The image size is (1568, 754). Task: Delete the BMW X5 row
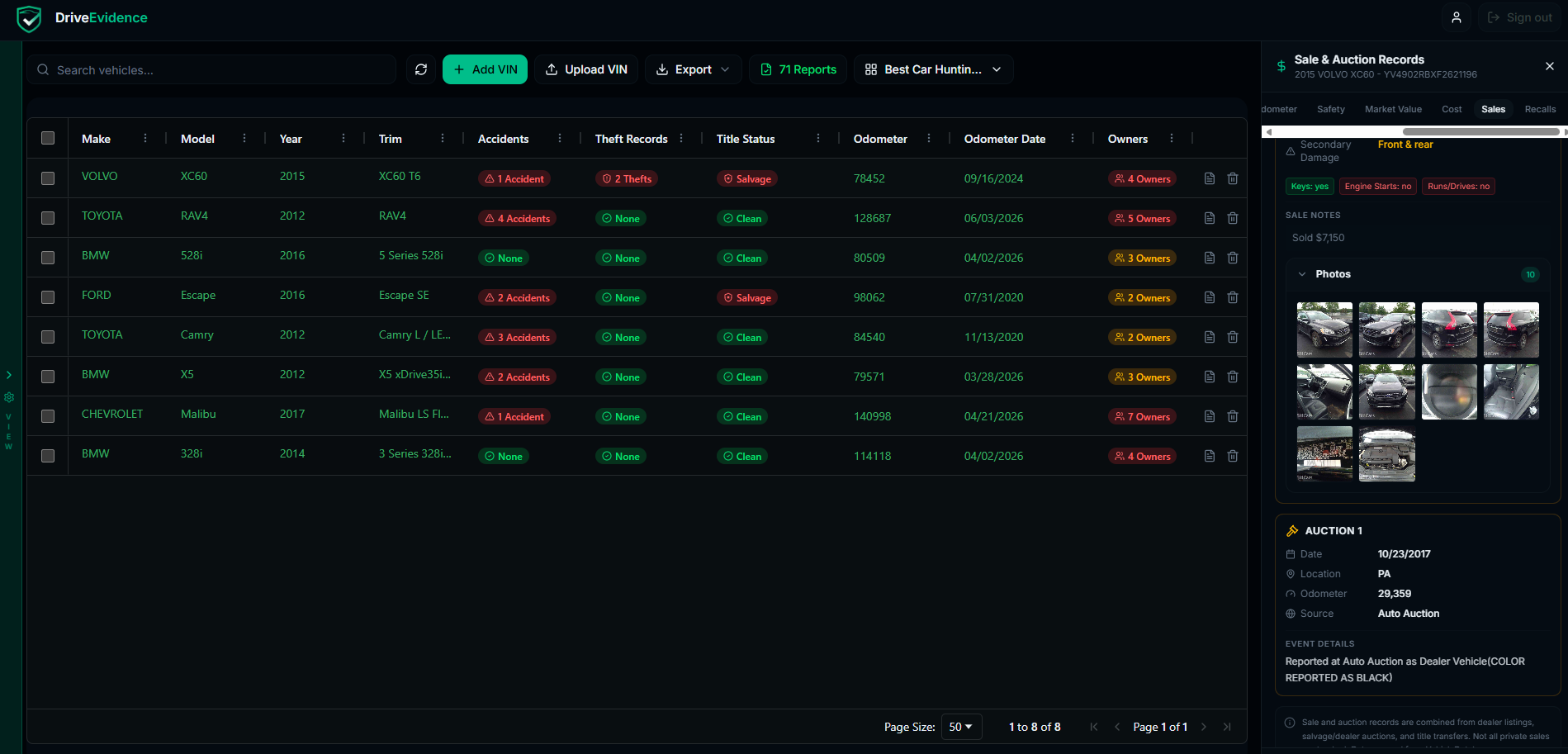1233,377
